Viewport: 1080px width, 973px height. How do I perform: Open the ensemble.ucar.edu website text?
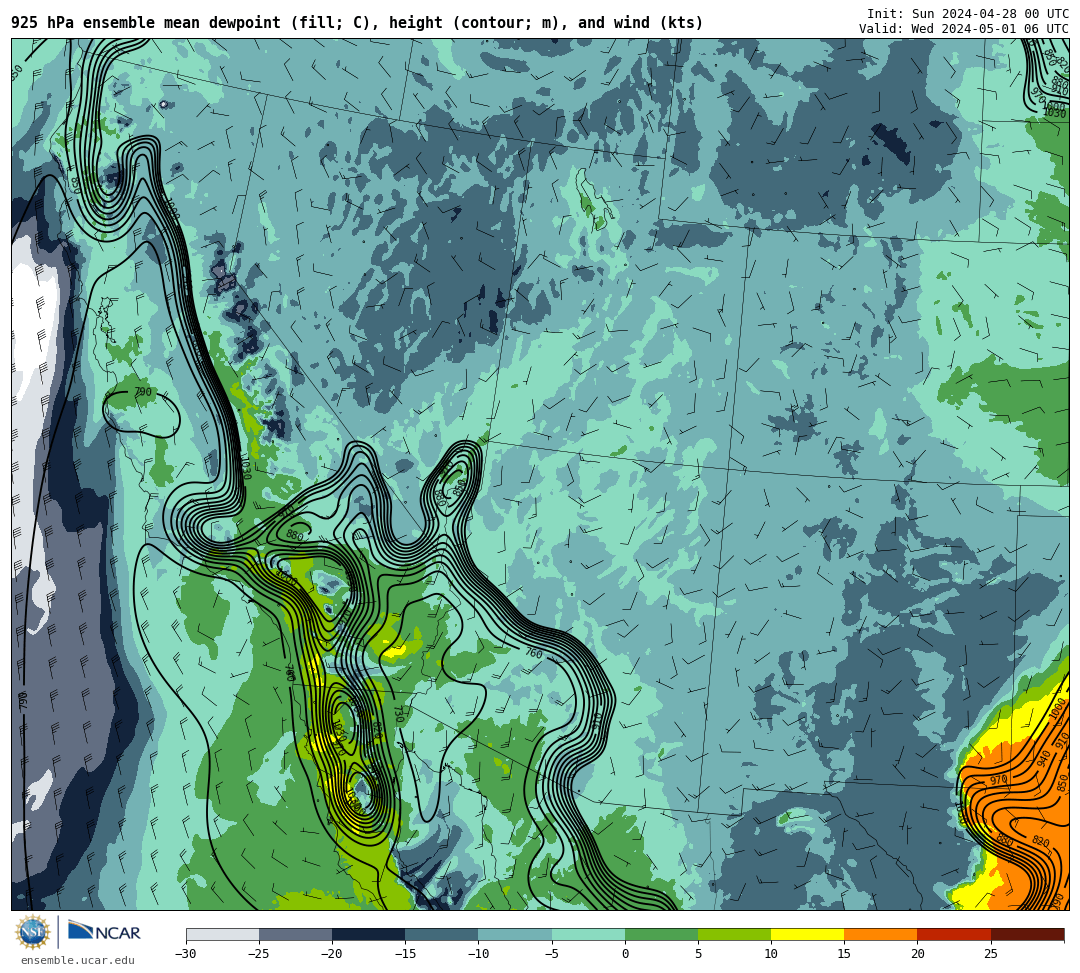[x=78, y=960]
